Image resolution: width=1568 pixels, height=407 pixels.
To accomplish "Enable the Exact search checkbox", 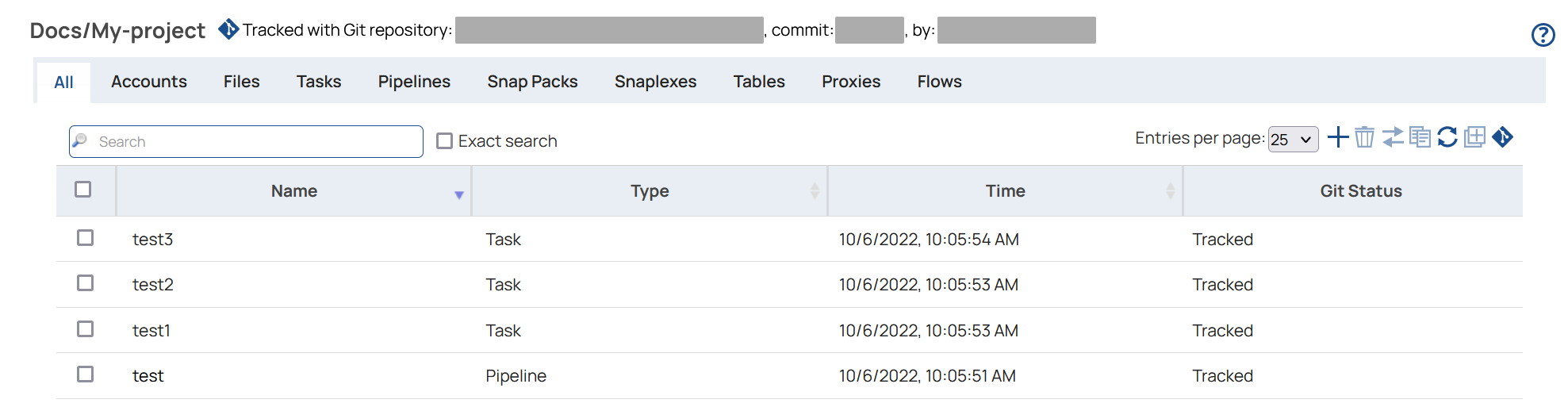I will point(445,141).
